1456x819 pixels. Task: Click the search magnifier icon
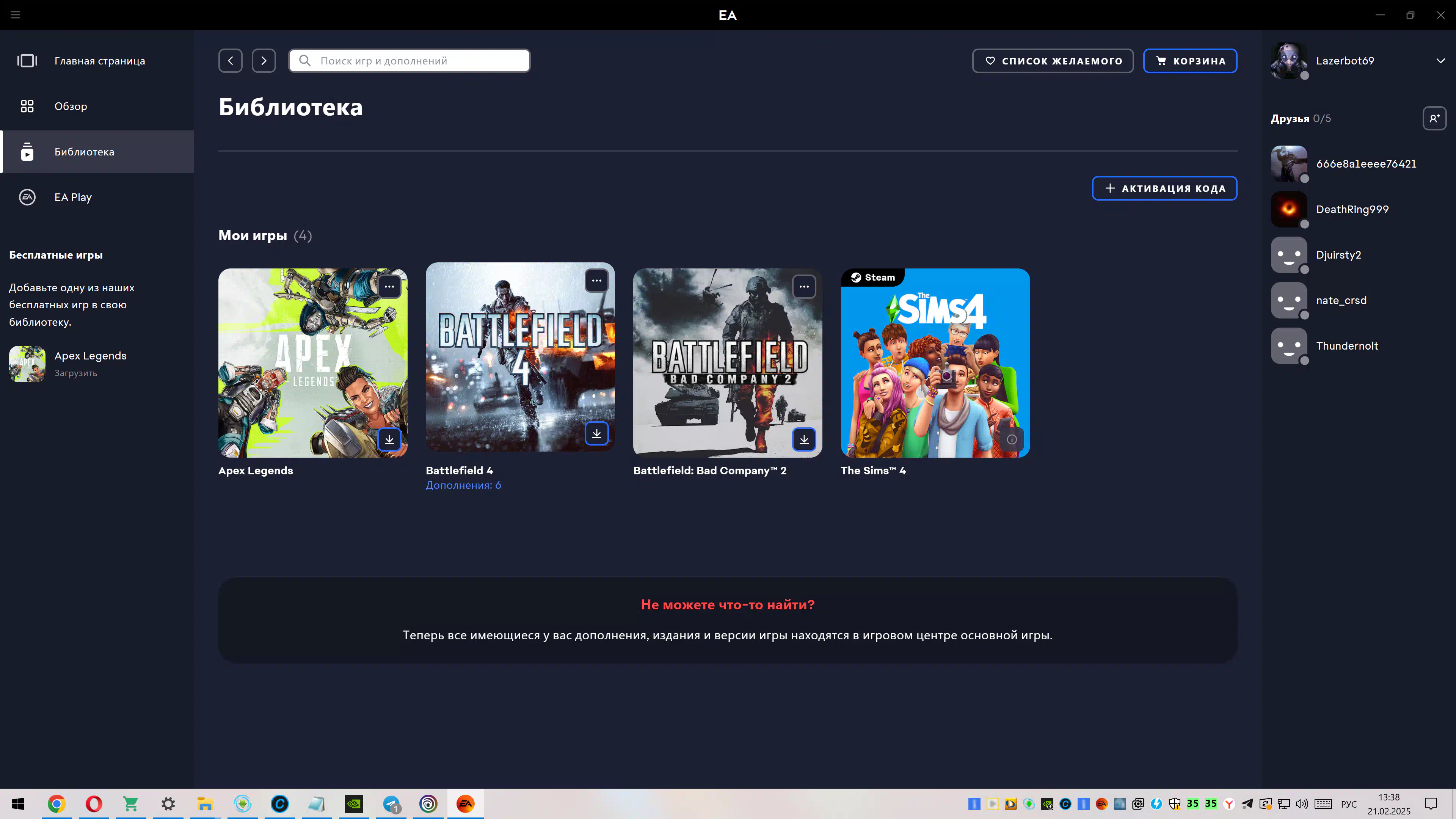click(x=304, y=61)
